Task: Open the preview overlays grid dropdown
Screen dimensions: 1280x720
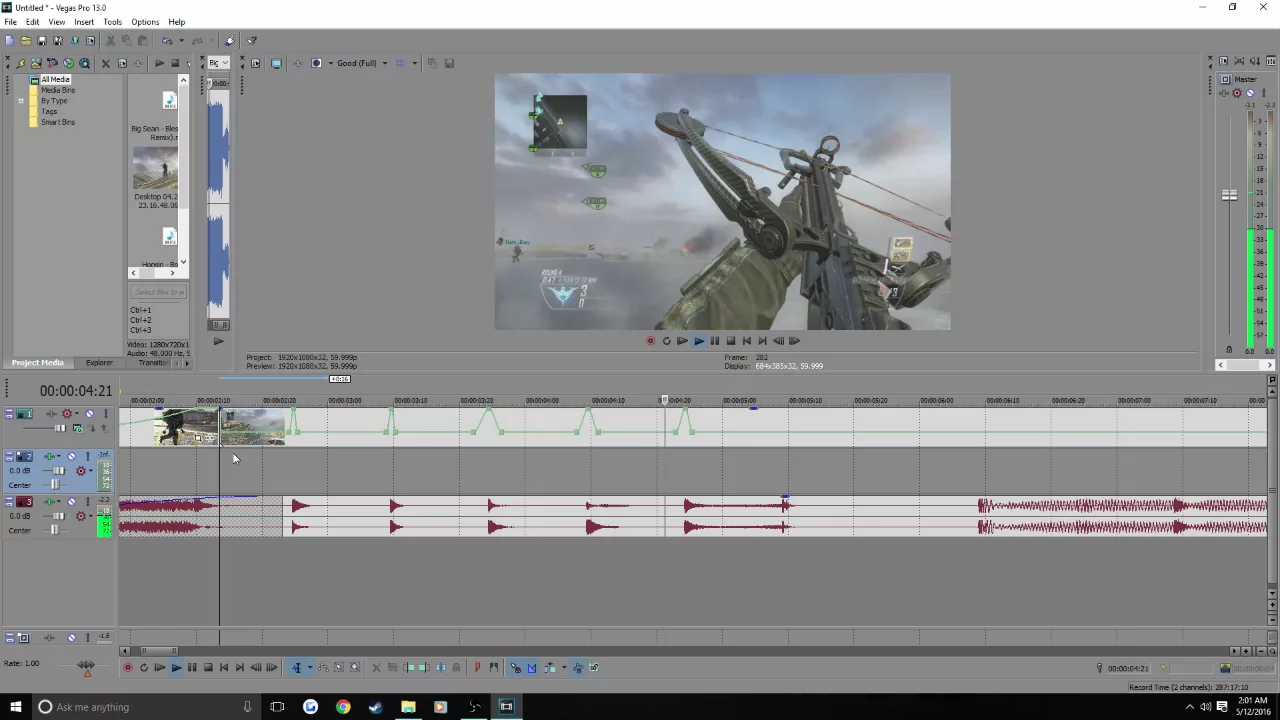Action: tap(414, 63)
